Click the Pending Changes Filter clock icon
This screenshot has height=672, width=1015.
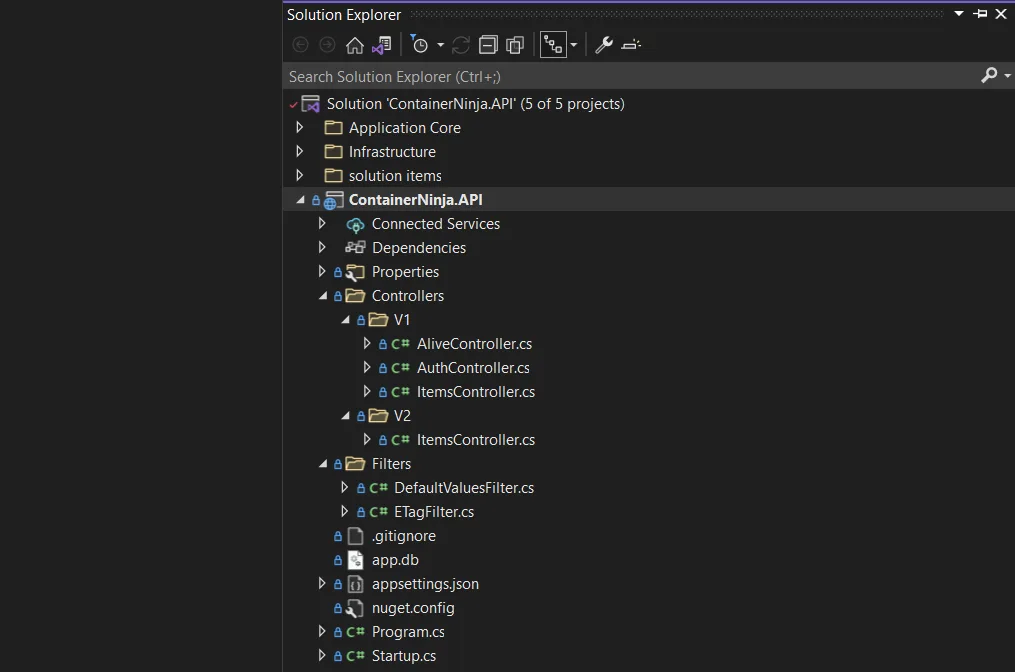tap(420, 45)
